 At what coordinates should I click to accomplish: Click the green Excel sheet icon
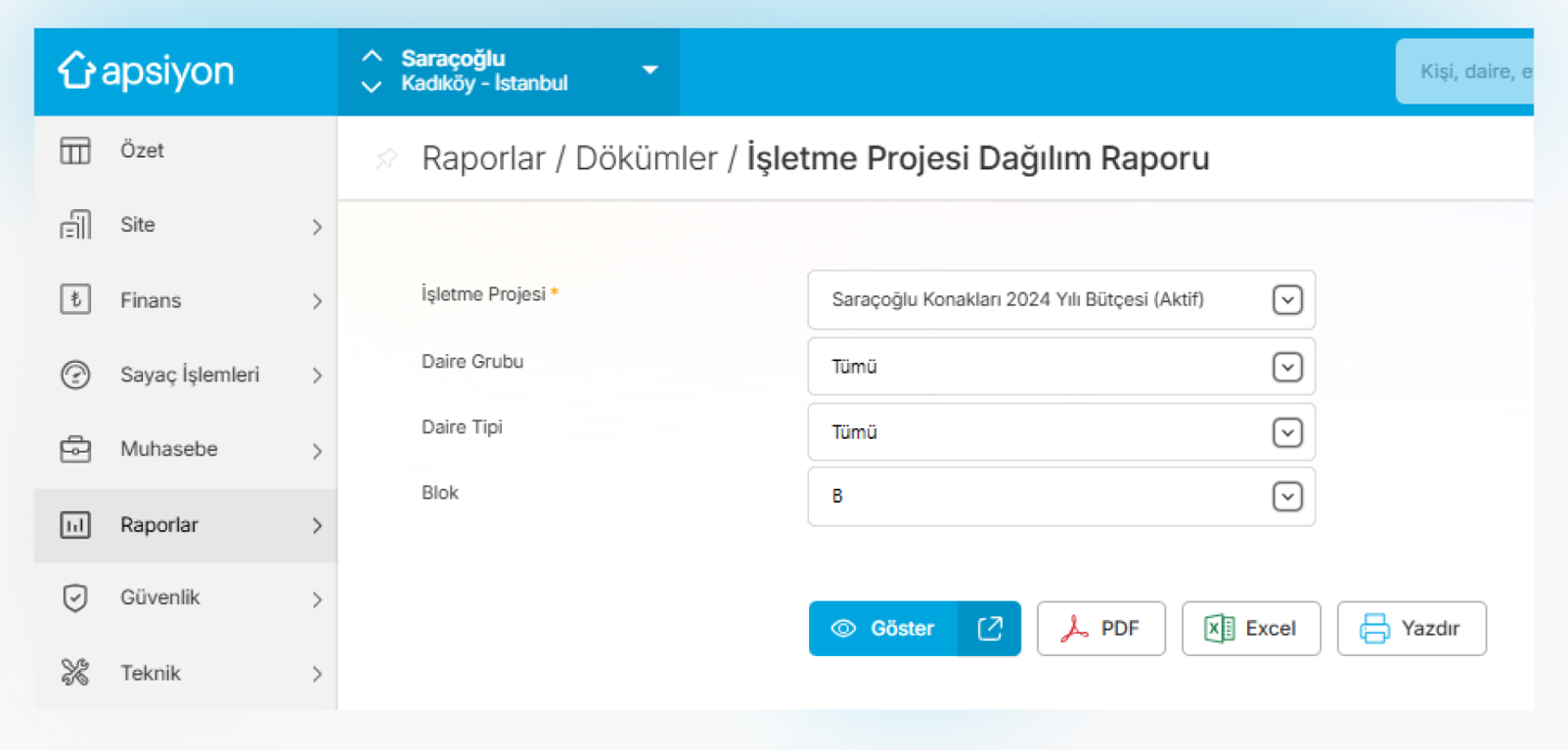coord(1219,629)
